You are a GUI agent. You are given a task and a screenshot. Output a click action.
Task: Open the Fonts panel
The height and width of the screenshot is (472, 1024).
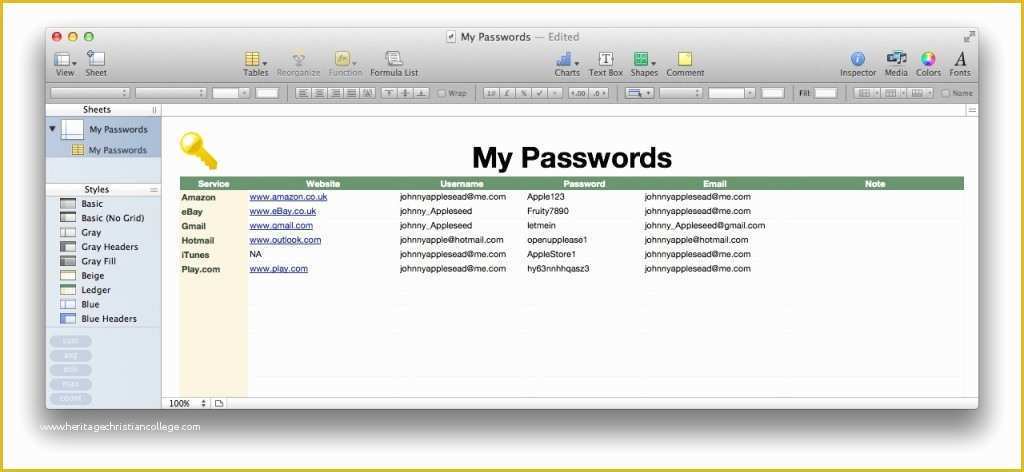960,64
